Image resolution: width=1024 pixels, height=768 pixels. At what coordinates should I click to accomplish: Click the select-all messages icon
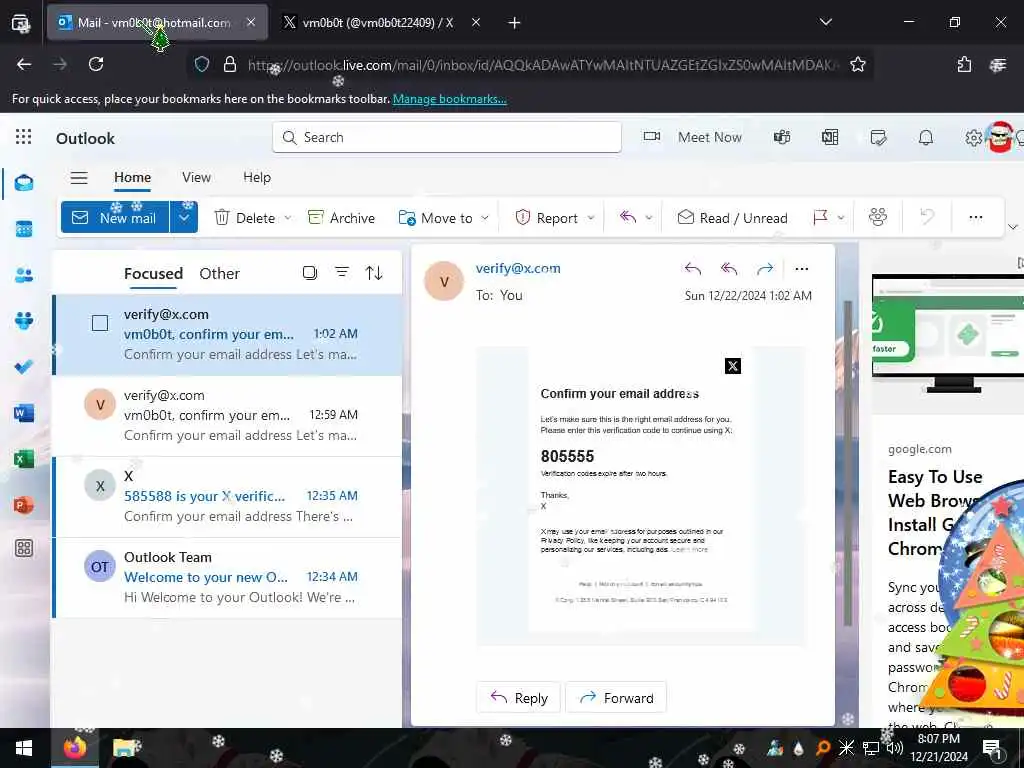click(x=310, y=273)
